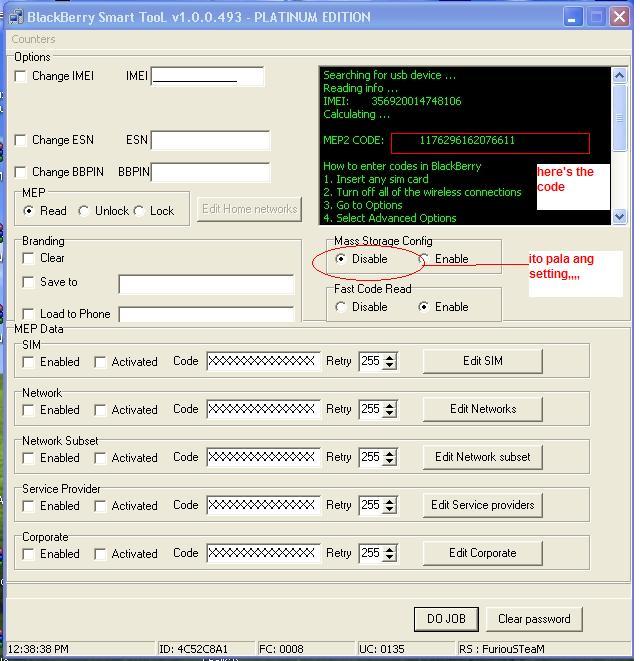The width and height of the screenshot is (640, 661).
Task: Check the Corporate Enabled checkbox
Action: (28, 554)
